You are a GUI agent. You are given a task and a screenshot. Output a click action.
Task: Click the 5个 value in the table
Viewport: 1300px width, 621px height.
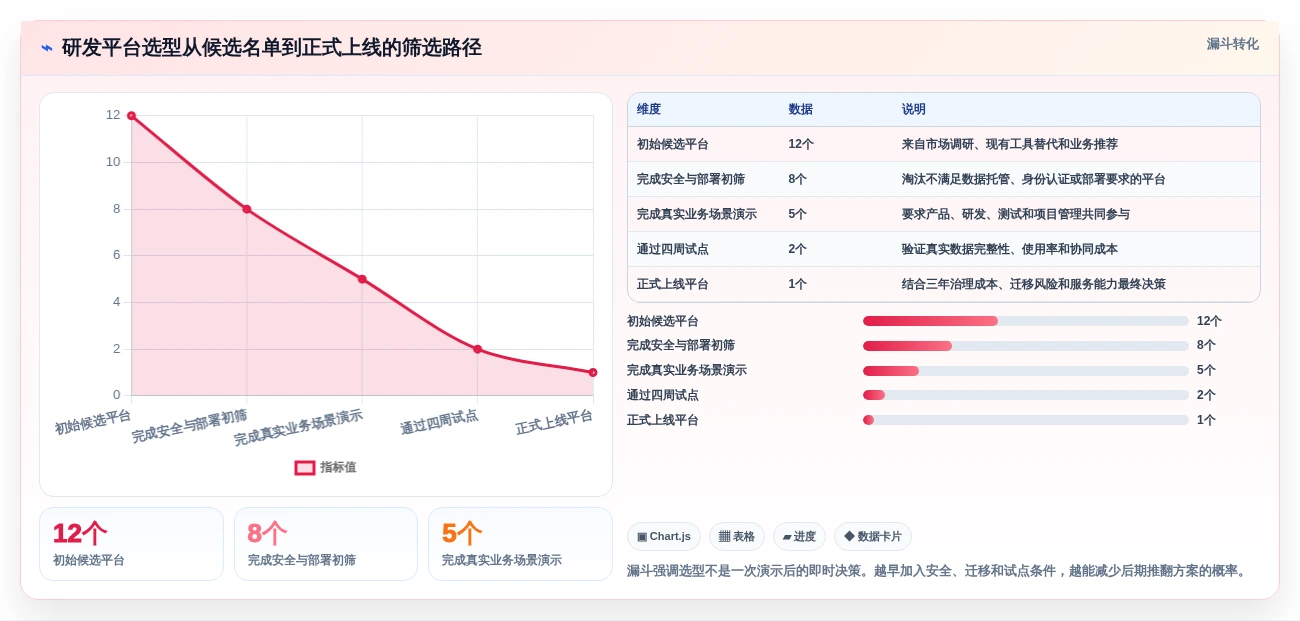coord(797,214)
